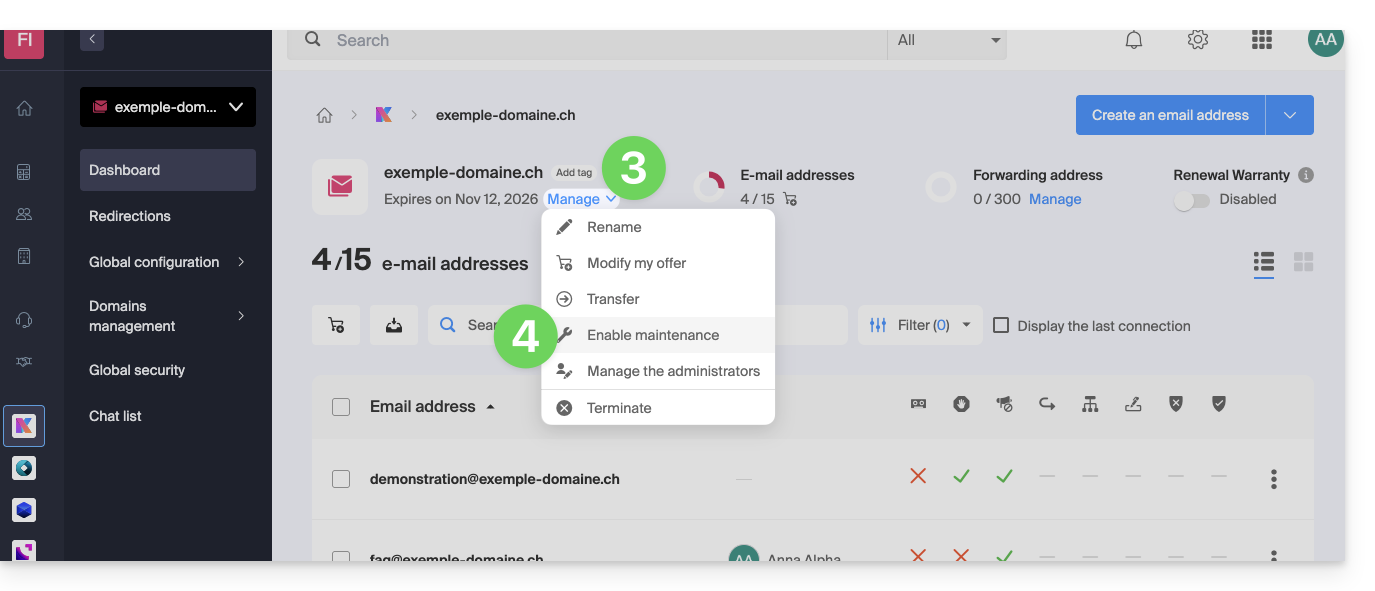The height and width of the screenshot is (591, 1375).
Task: Click the notifications bell icon
Action: 1133,40
